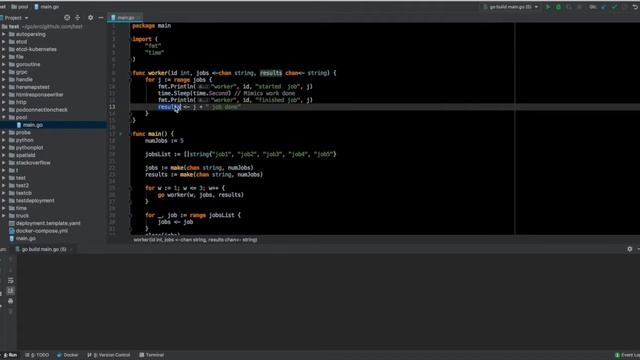The image size is (640, 360).
Task: Select the testdeployment folder
Action: click(35, 200)
